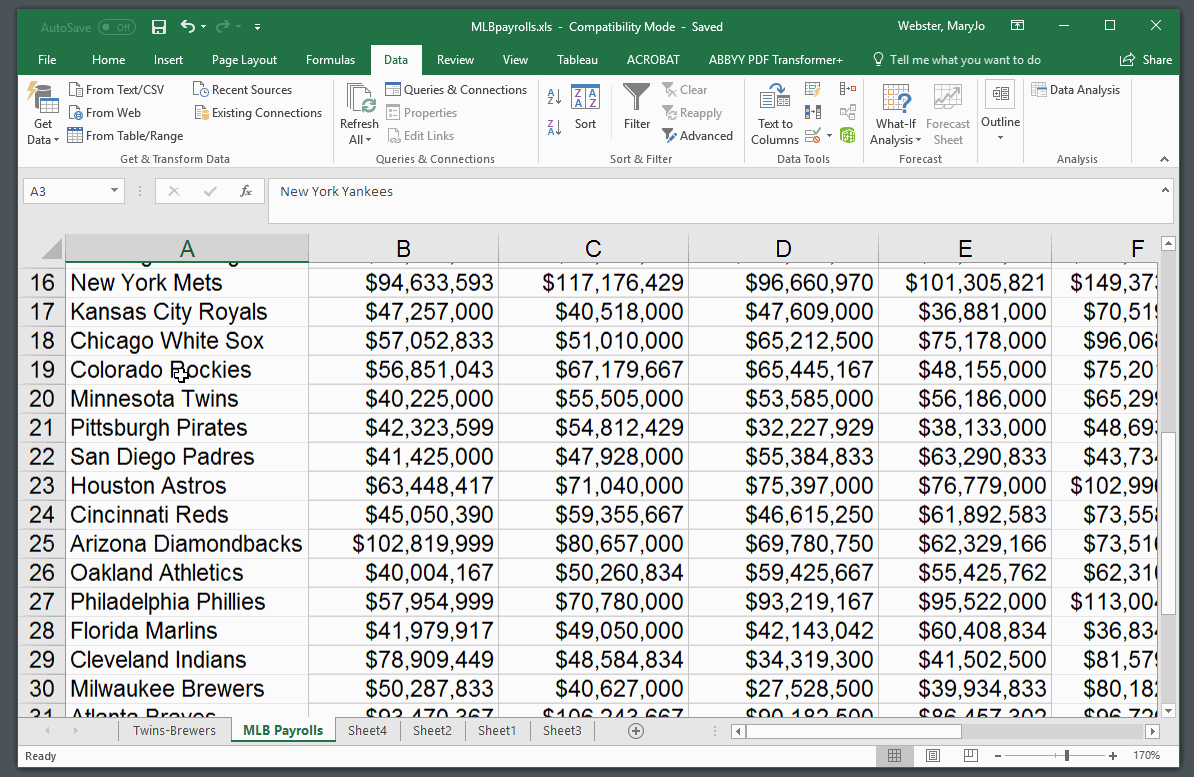Import data From Web
The height and width of the screenshot is (777, 1194).
click(105, 113)
